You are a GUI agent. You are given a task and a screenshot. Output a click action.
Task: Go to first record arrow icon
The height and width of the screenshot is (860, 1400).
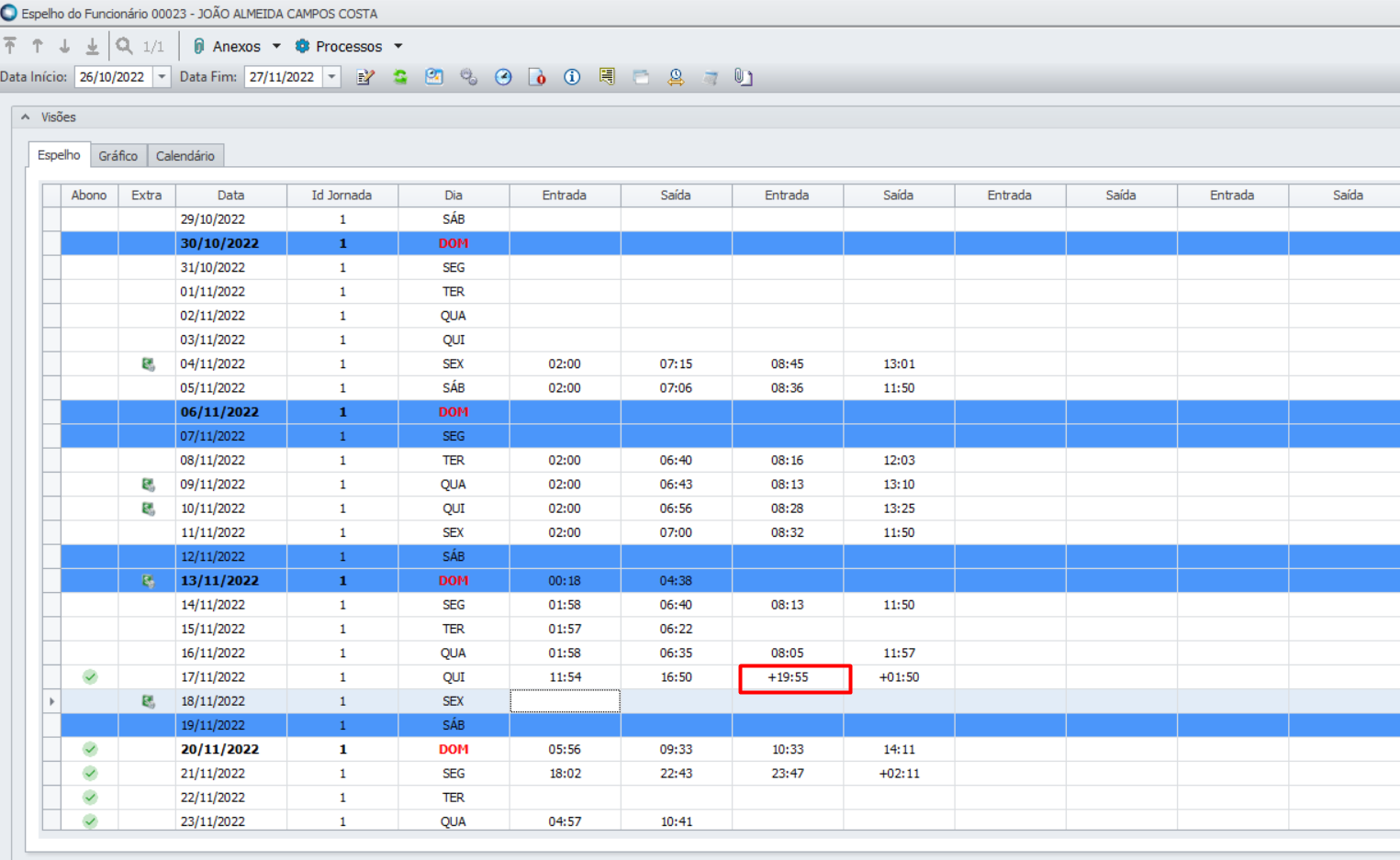(10, 46)
